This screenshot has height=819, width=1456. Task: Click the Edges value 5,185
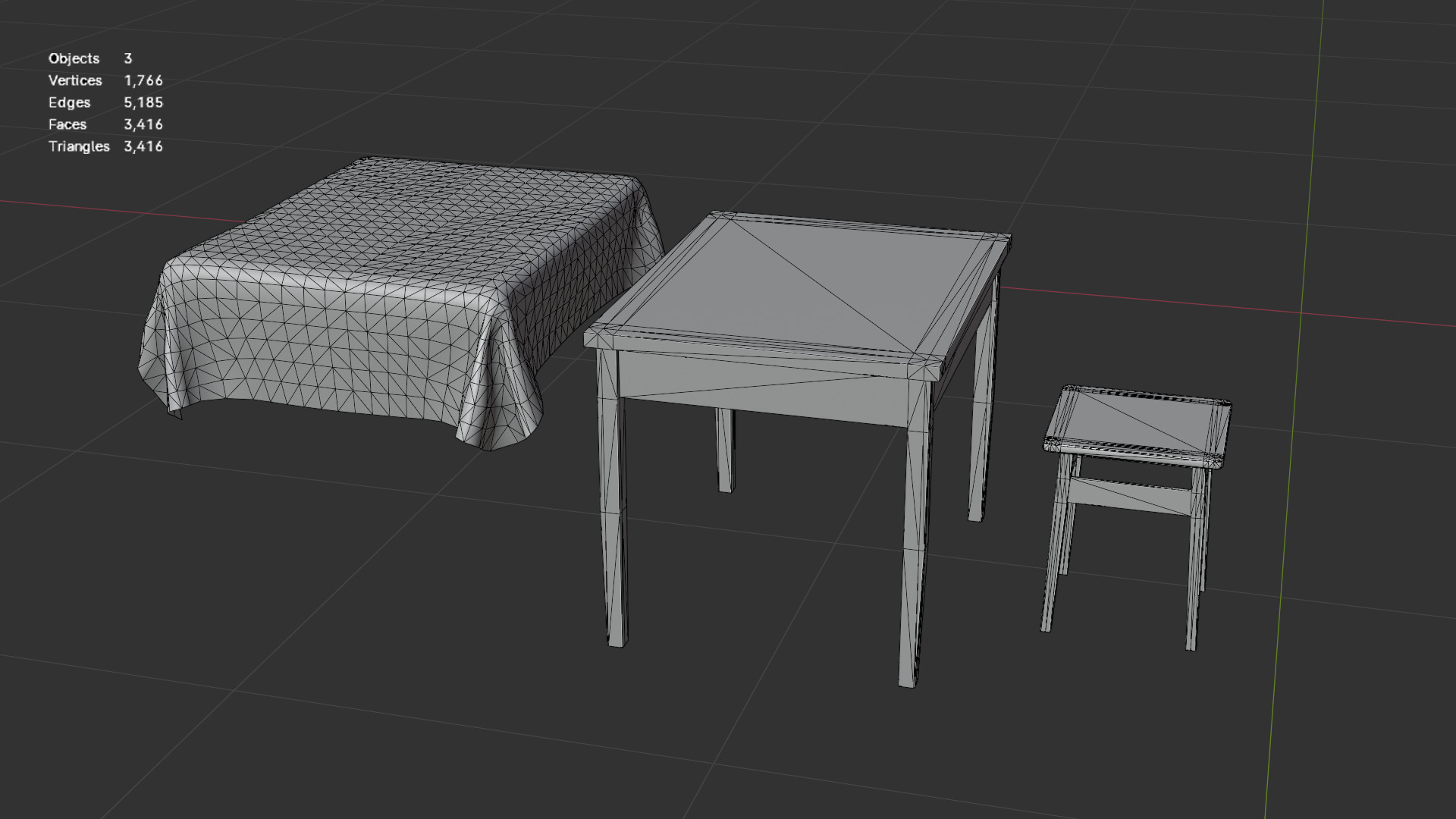(x=143, y=102)
